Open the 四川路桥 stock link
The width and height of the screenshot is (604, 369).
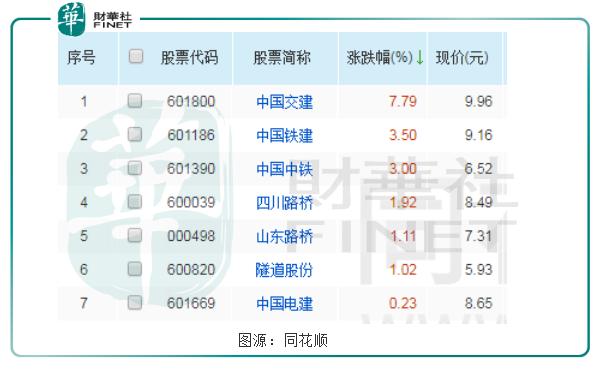[x=284, y=203]
